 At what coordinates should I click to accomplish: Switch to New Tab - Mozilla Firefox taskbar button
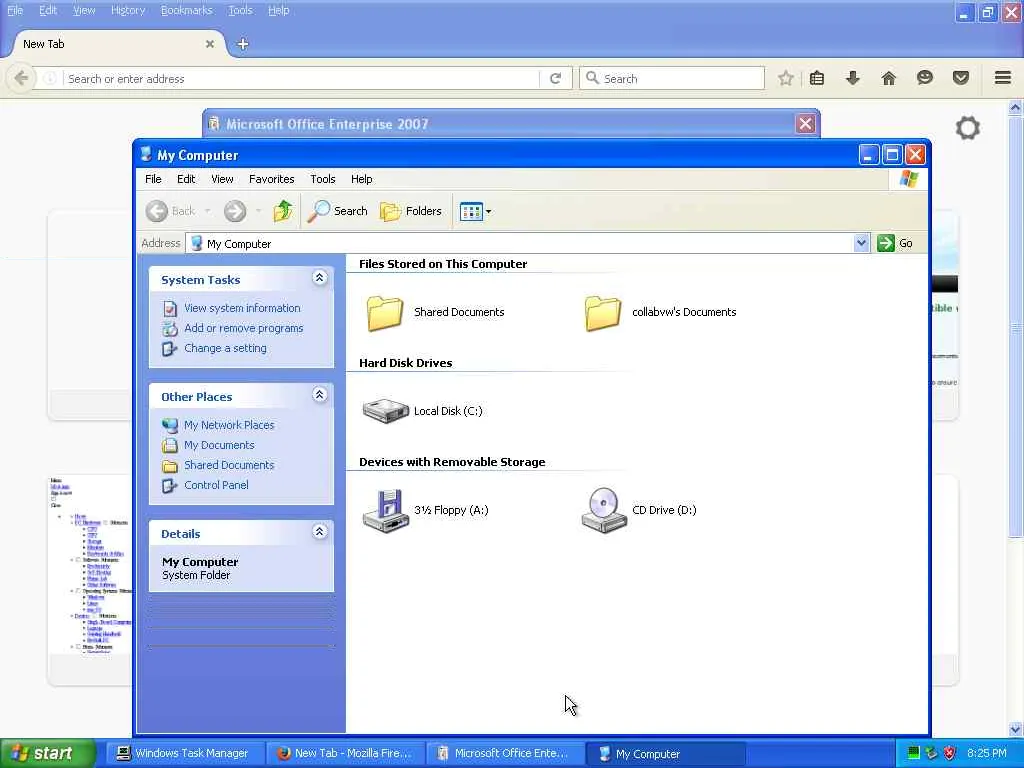coord(345,754)
